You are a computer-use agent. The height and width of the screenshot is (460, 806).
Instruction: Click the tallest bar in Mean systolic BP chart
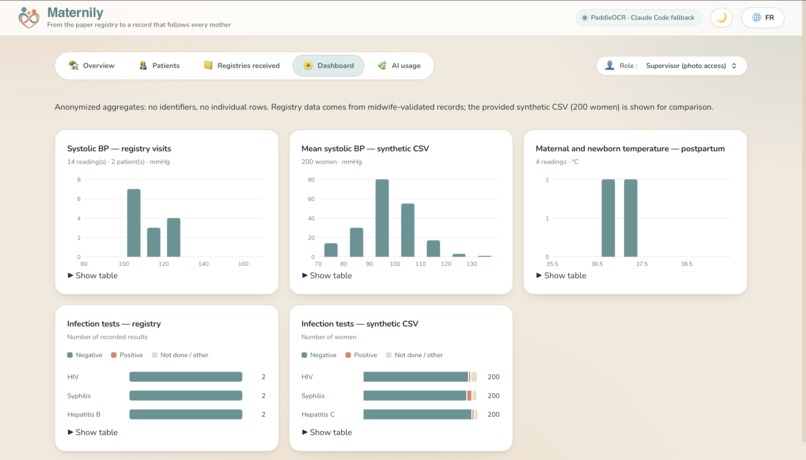(x=382, y=218)
